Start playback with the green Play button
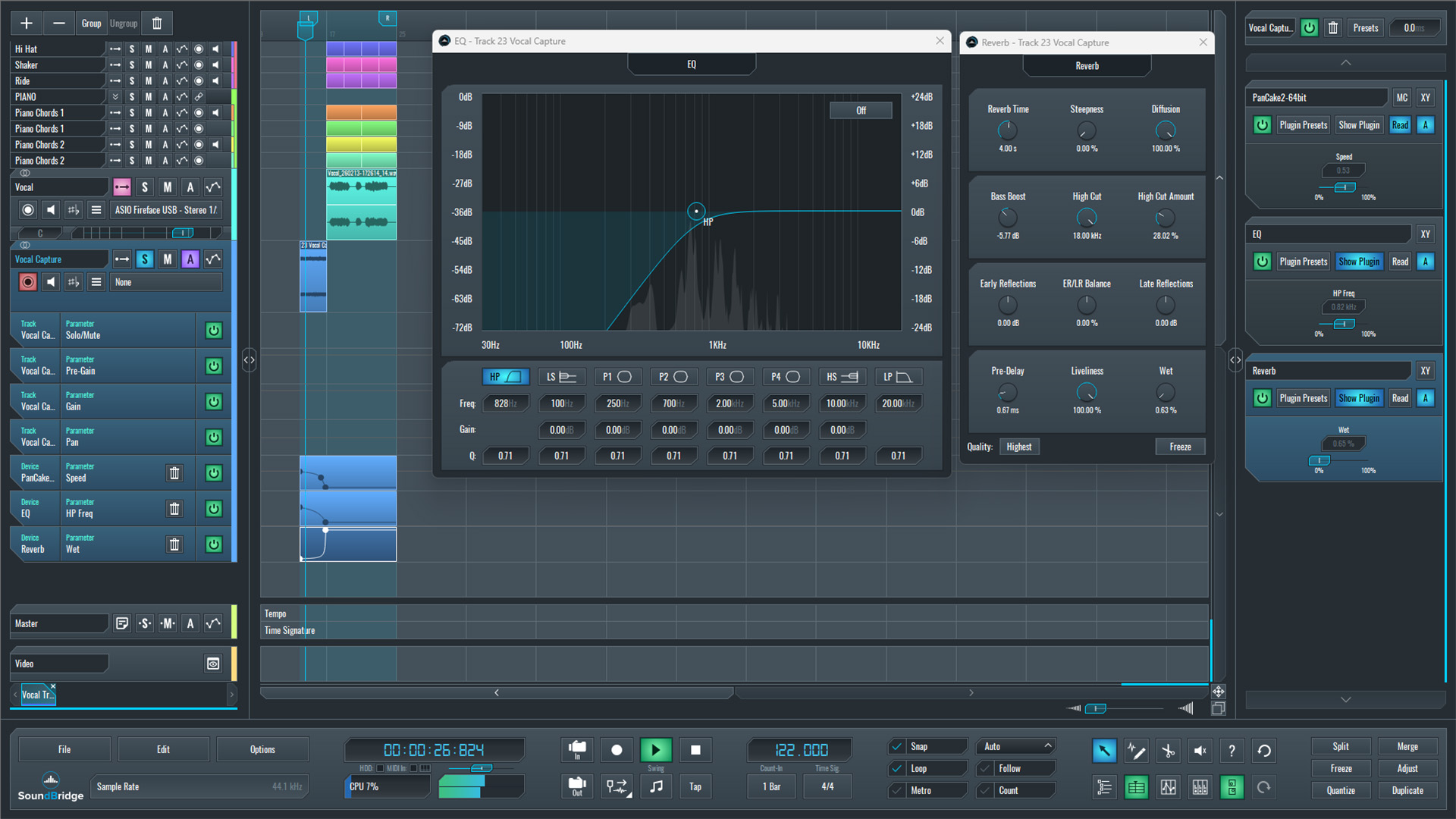Screen dimensions: 1456x819 coord(656,750)
